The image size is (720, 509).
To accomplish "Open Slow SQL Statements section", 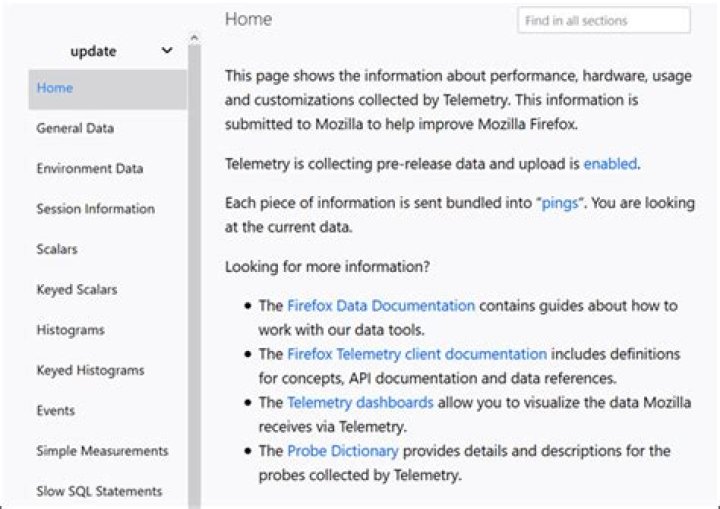I will (99, 491).
